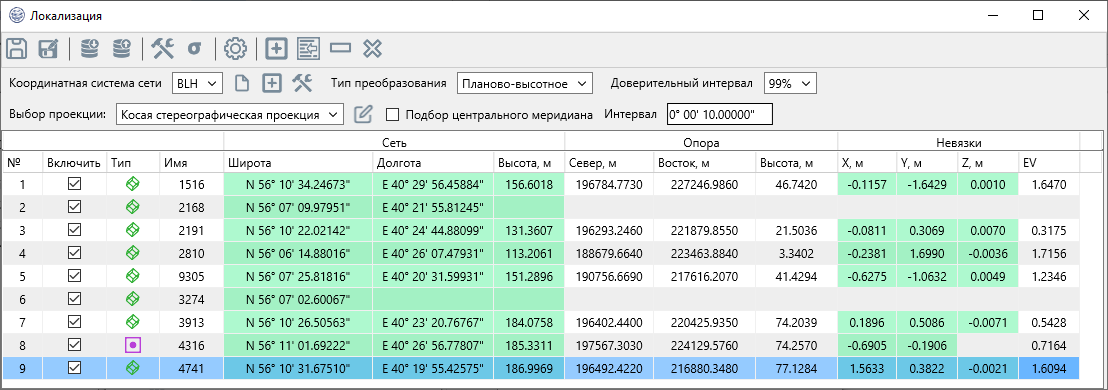Uncheck include checkbox for point 2810
Viewport: 1108px width, 390px height.
point(73,252)
